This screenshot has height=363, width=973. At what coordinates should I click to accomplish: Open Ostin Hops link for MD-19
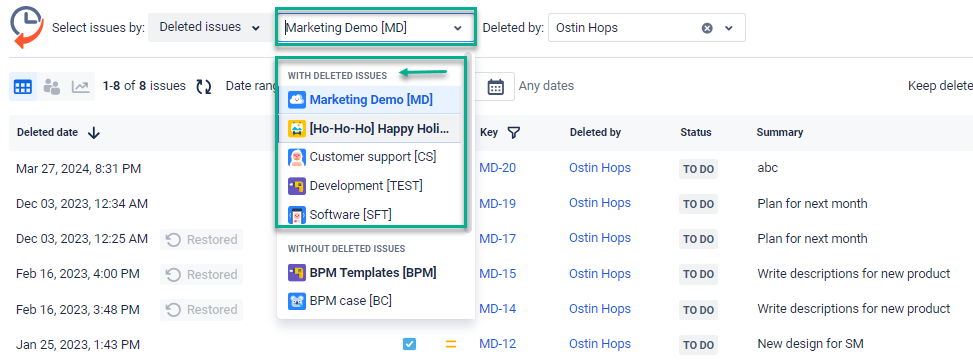[x=600, y=203]
